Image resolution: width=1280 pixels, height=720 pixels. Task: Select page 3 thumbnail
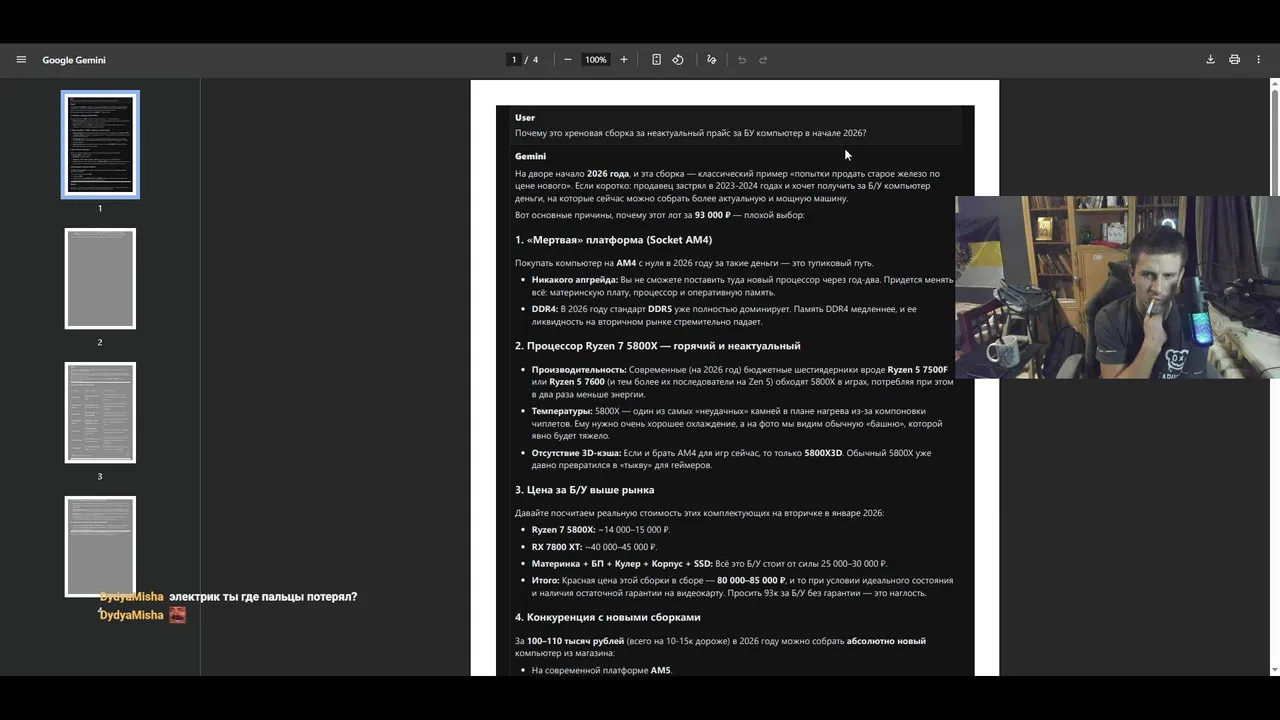point(100,412)
